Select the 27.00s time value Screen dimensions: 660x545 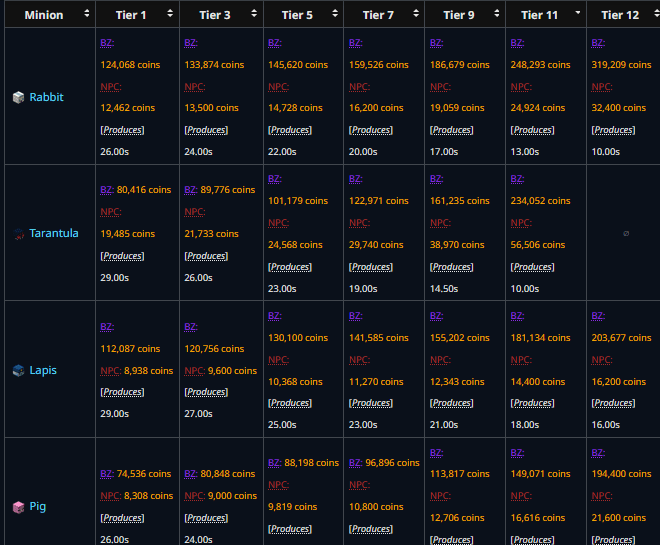(198, 414)
